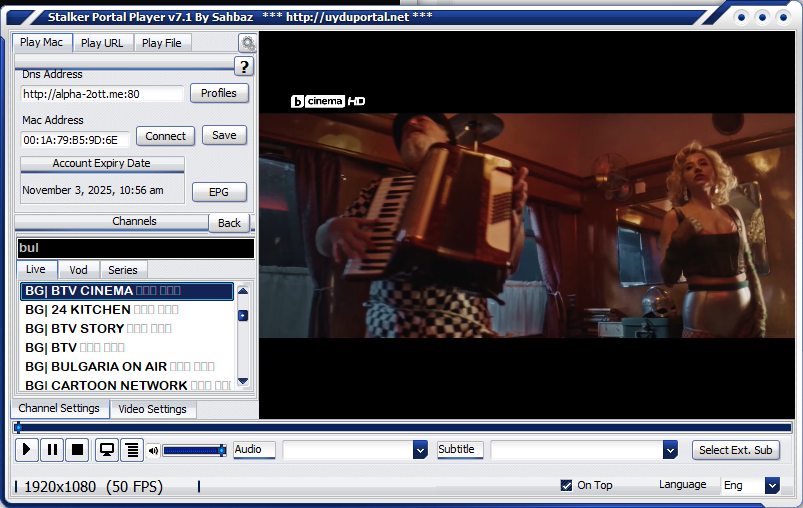Switch to the Play URL tab

pos(102,43)
